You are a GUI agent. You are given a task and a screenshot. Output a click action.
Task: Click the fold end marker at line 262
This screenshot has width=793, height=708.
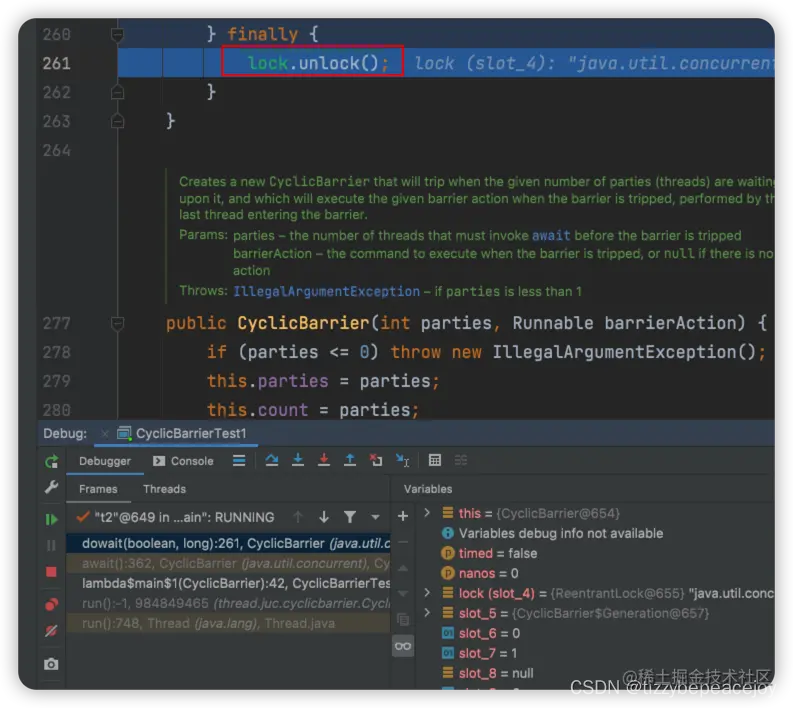pos(117,92)
